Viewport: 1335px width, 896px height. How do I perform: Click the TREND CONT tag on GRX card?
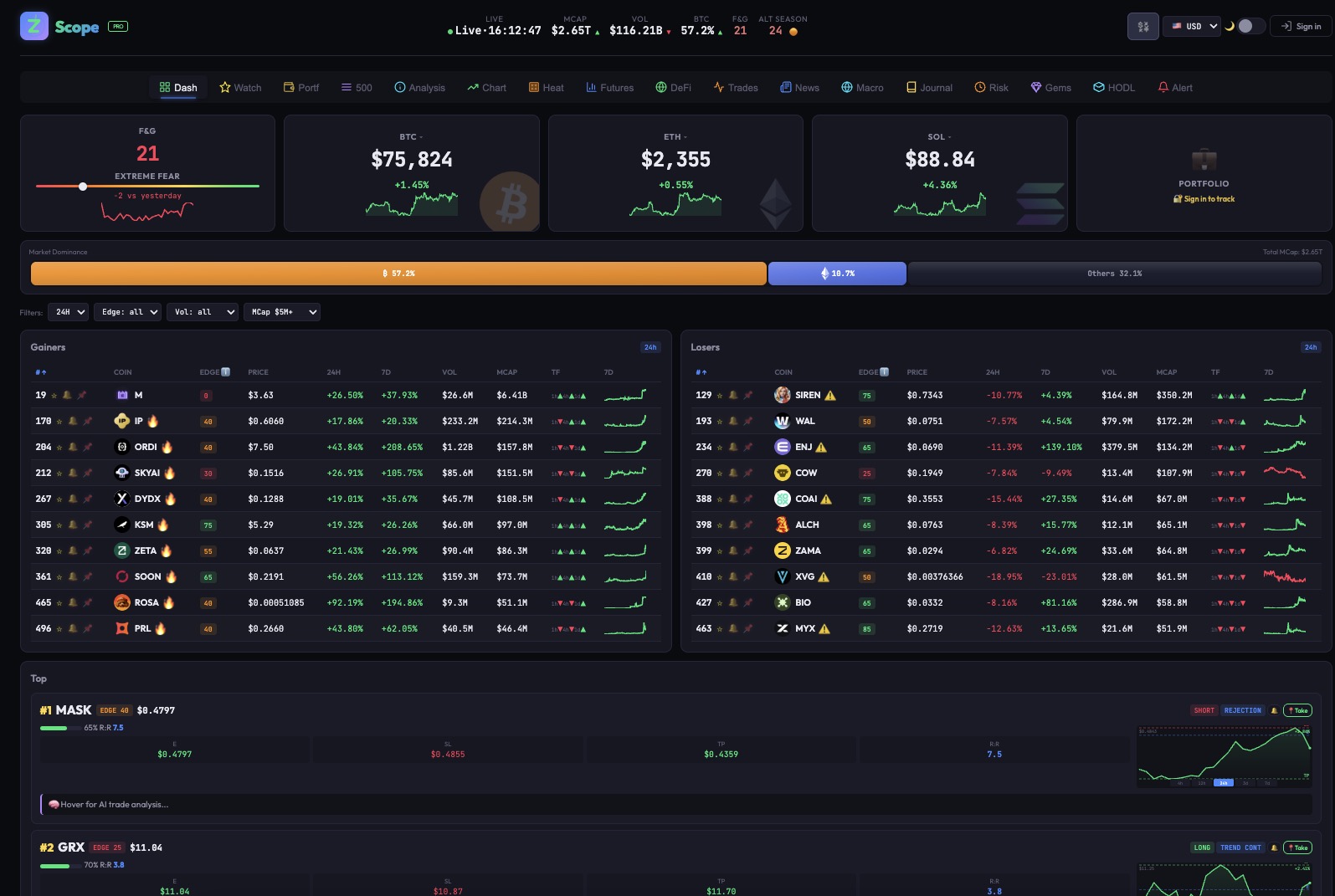click(x=1240, y=847)
